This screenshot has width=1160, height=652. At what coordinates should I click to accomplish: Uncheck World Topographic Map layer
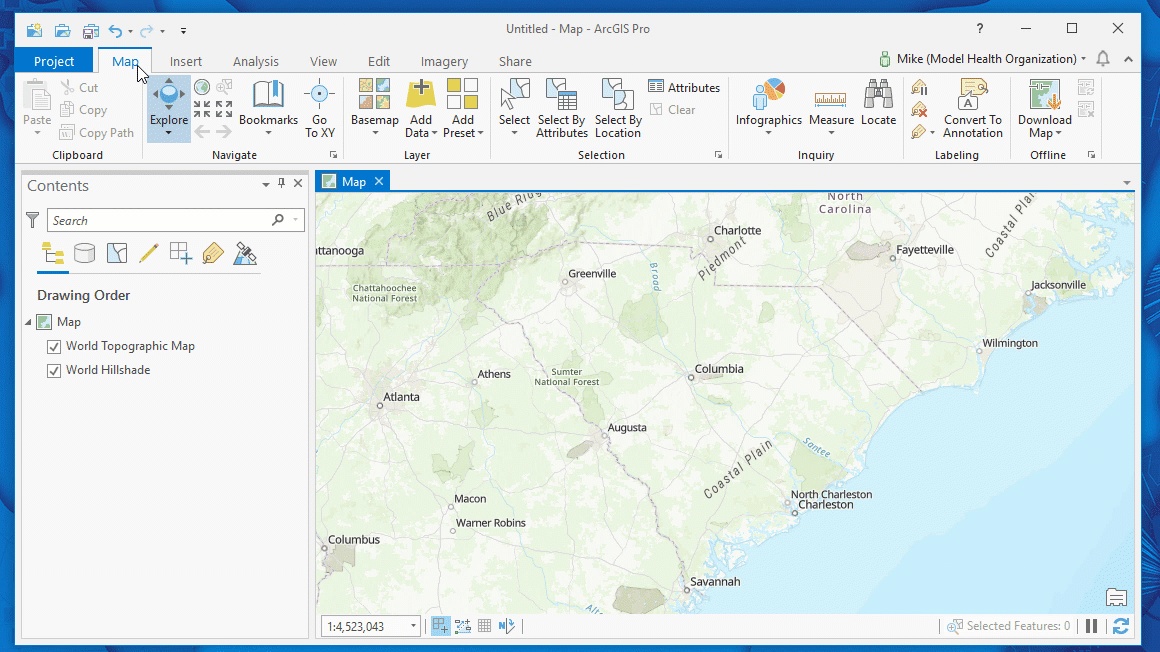pyautogui.click(x=54, y=346)
